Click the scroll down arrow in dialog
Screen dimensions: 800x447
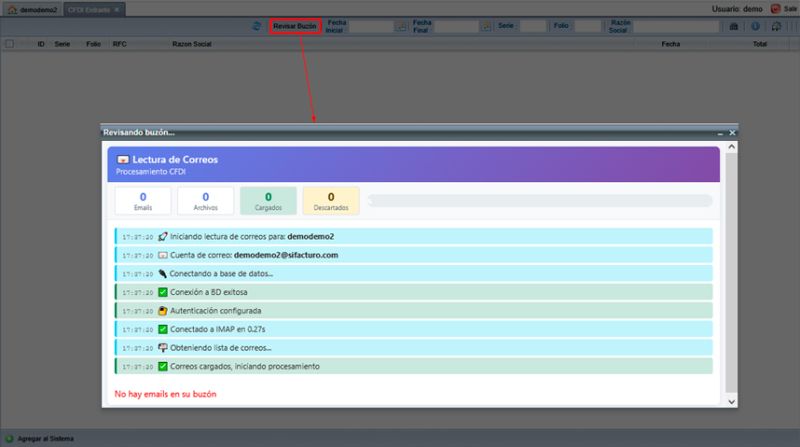pos(732,402)
